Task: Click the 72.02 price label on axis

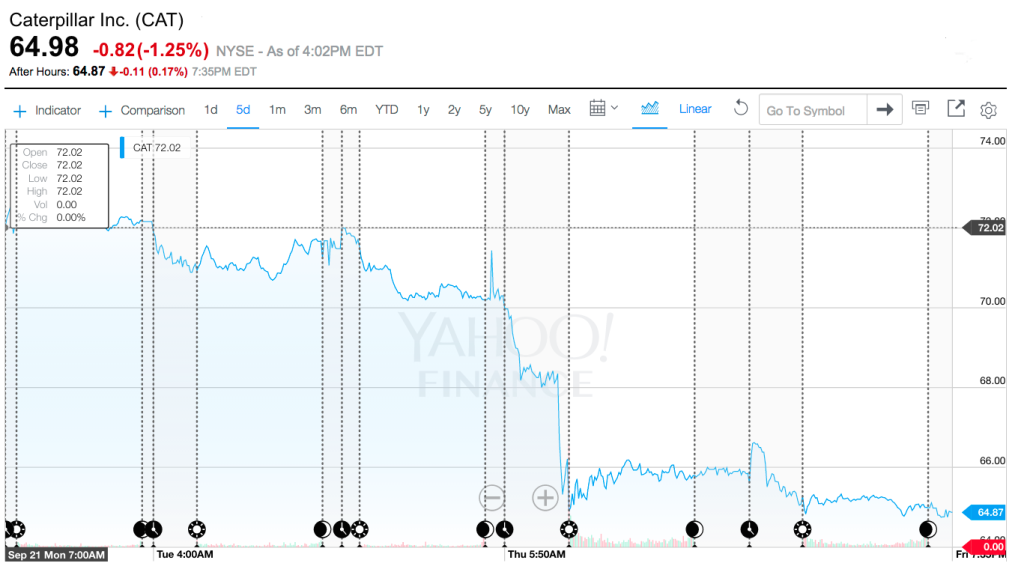Action: tap(989, 228)
